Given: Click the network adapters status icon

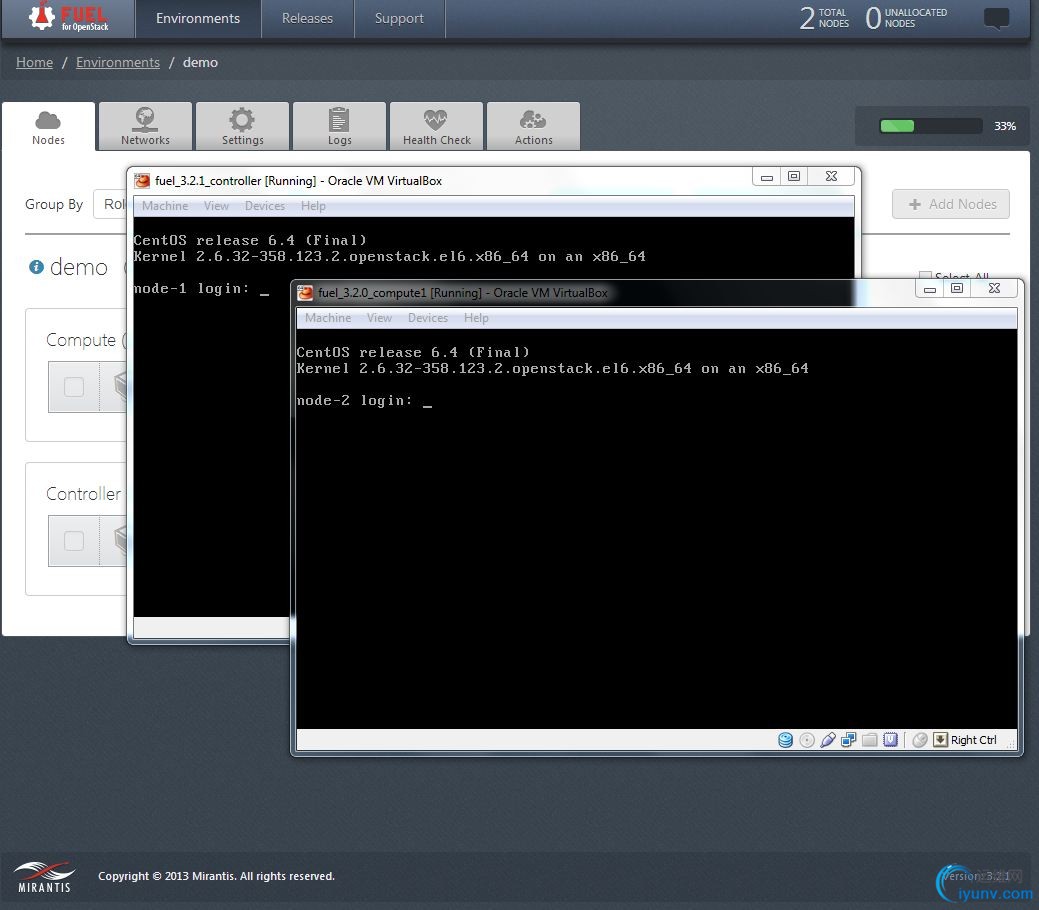Looking at the screenshot, I should coord(849,740).
